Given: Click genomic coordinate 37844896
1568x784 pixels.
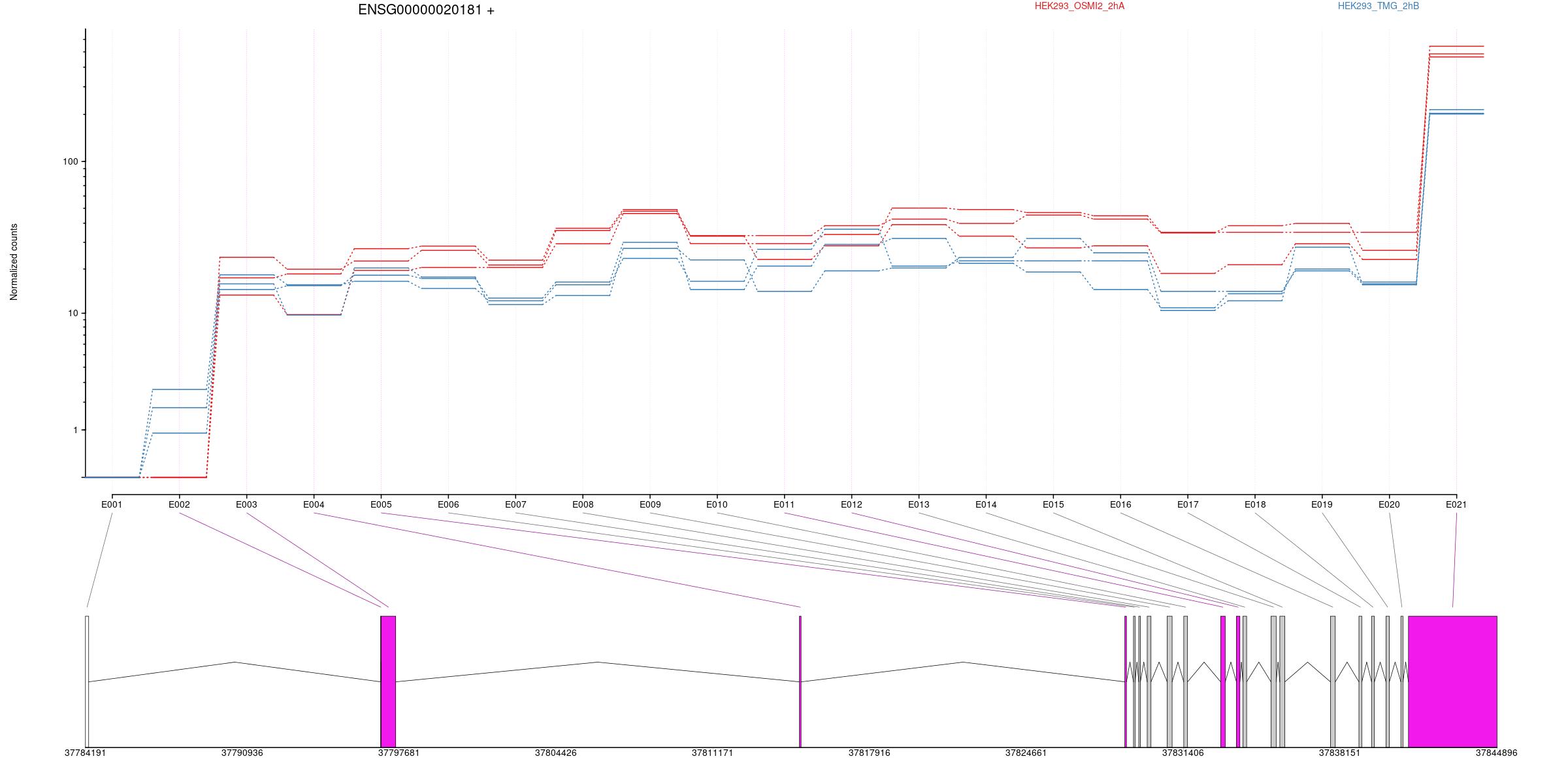Looking at the screenshot, I should [1496, 753].
